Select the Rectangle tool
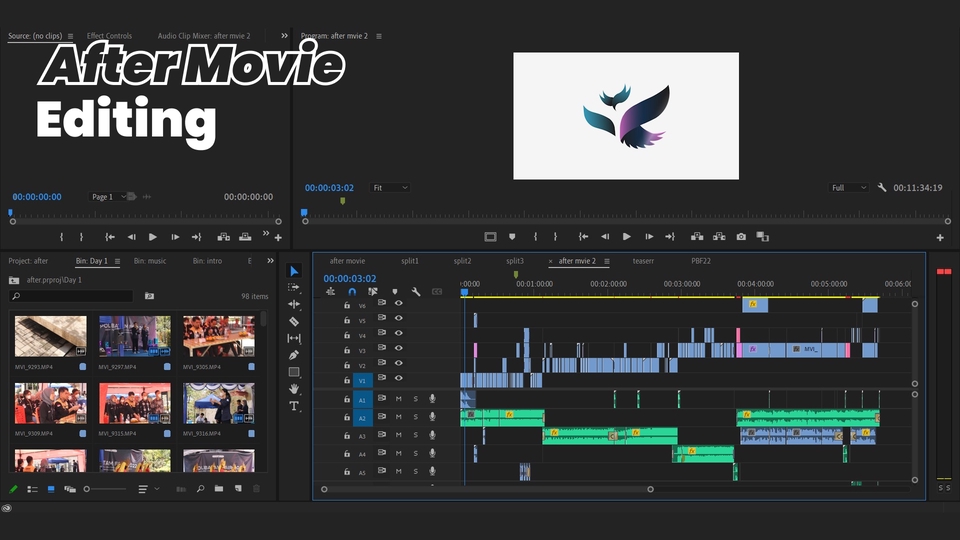The width and height of the screenshot is (960, 540). [294, 372]
